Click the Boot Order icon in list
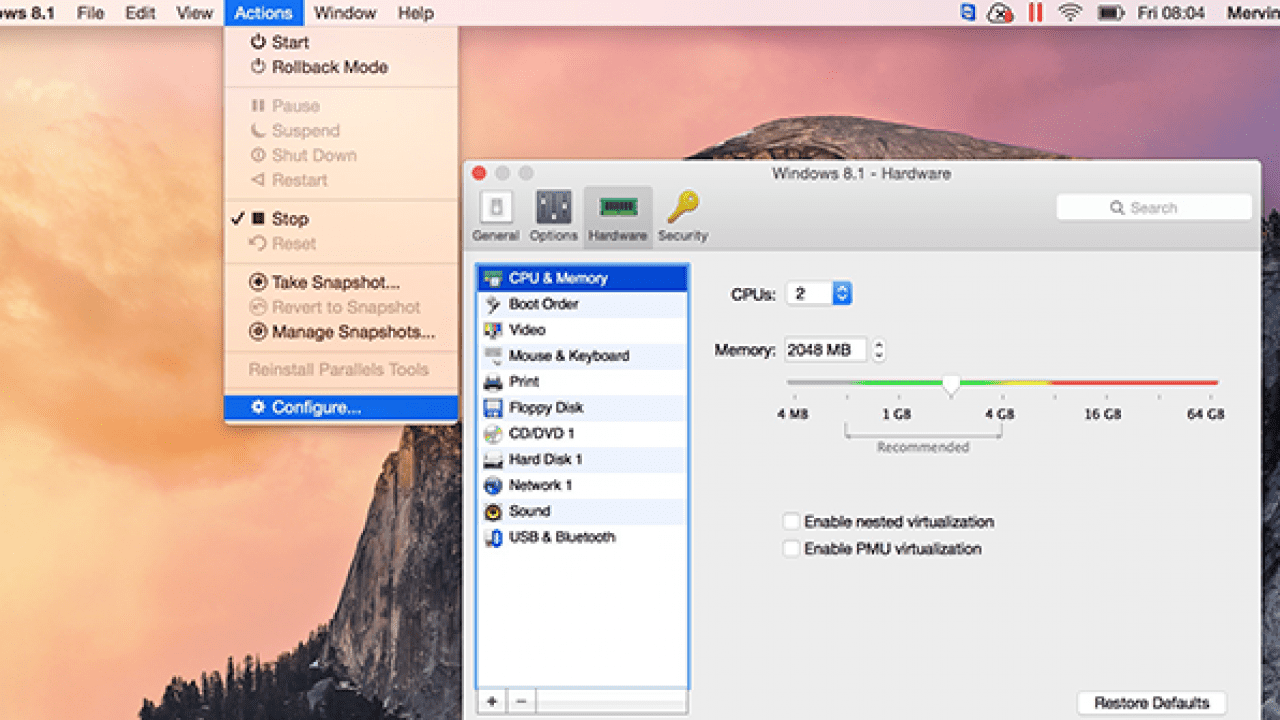 [x=493, y=304]
